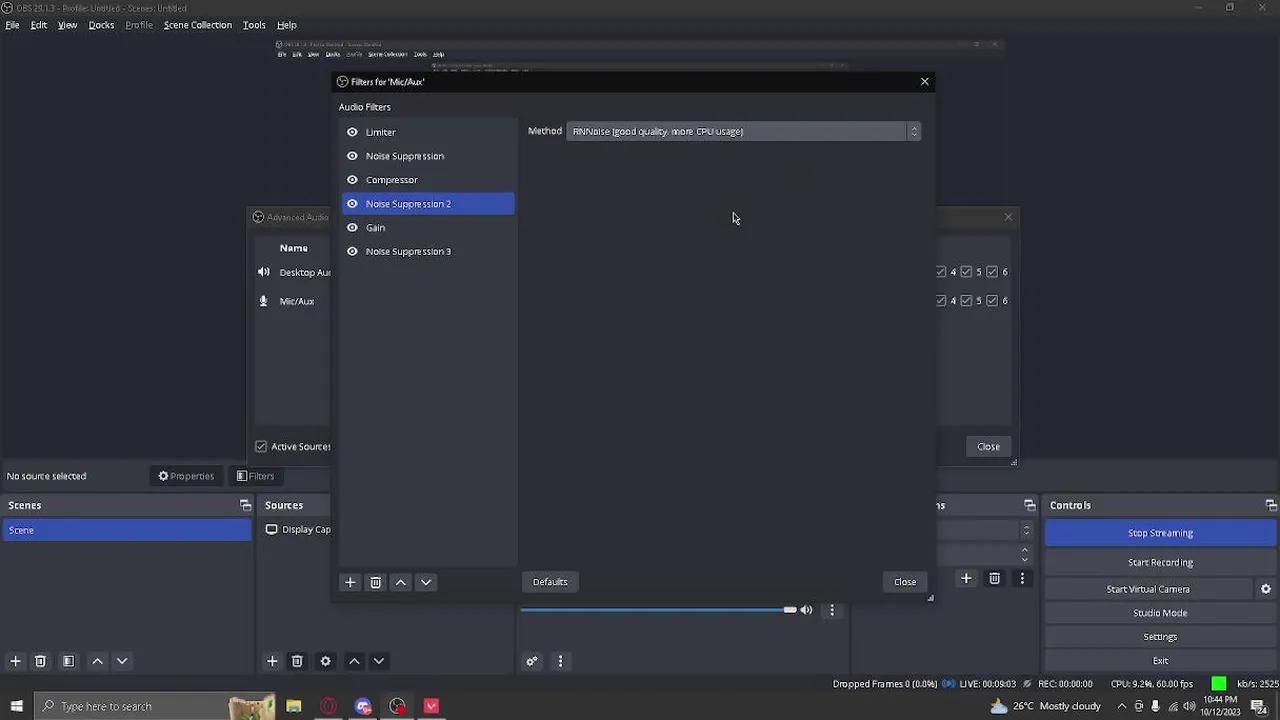Viewport: 1280px width, 720px height.
Task: Launch Opera browser from the taskbar
Action: click(x=328, y=706)
